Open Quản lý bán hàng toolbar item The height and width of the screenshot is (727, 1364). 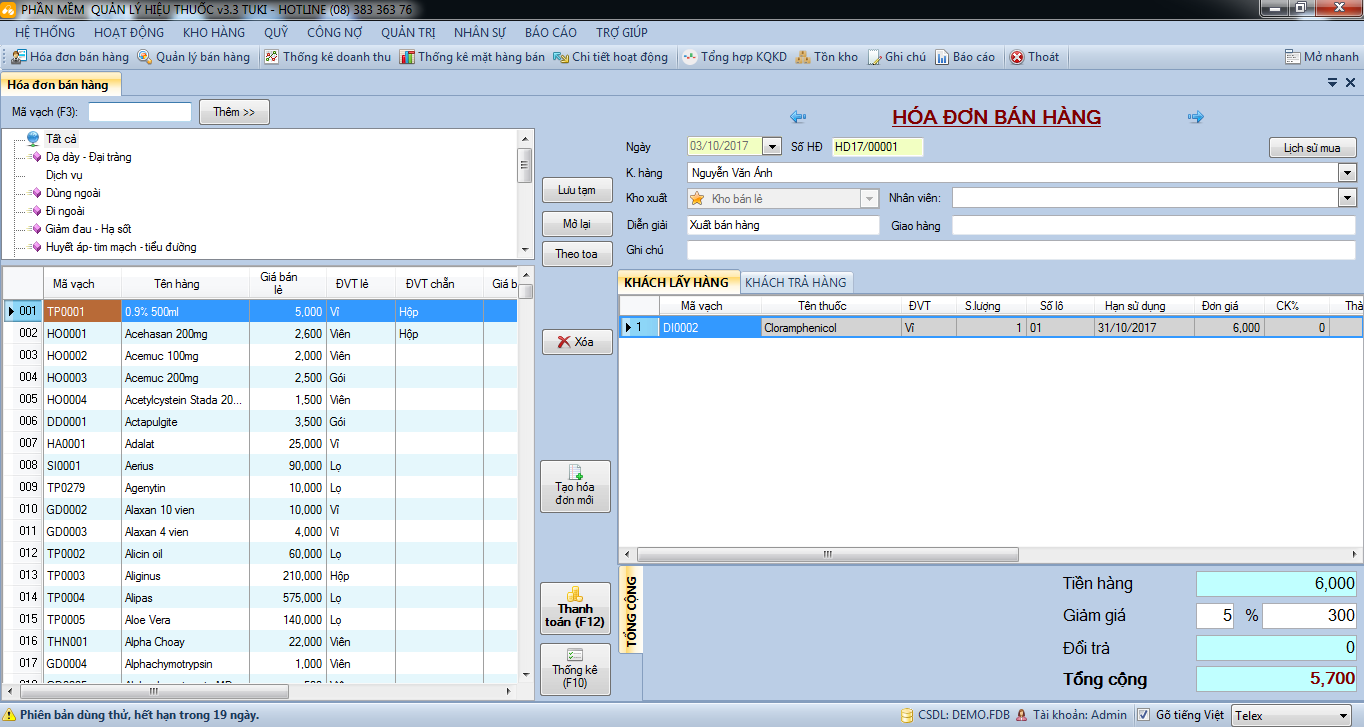pyautogui.click(x=193, y=57)
